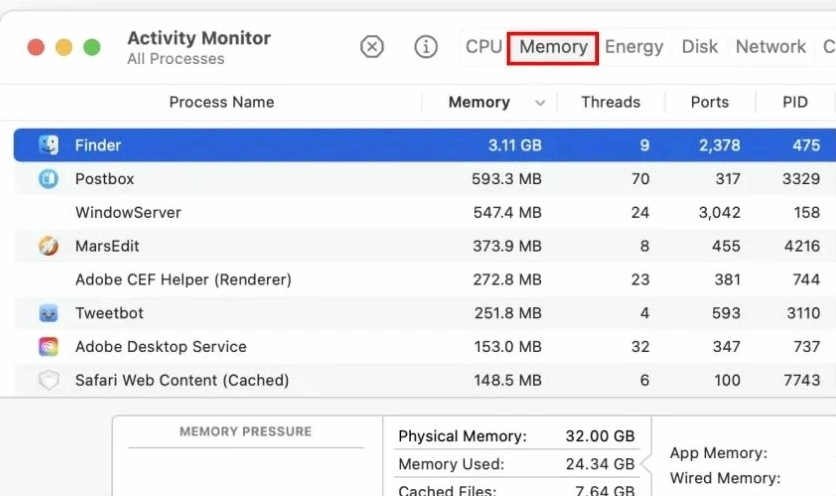Select the Postbox process name

pos(104,179)
